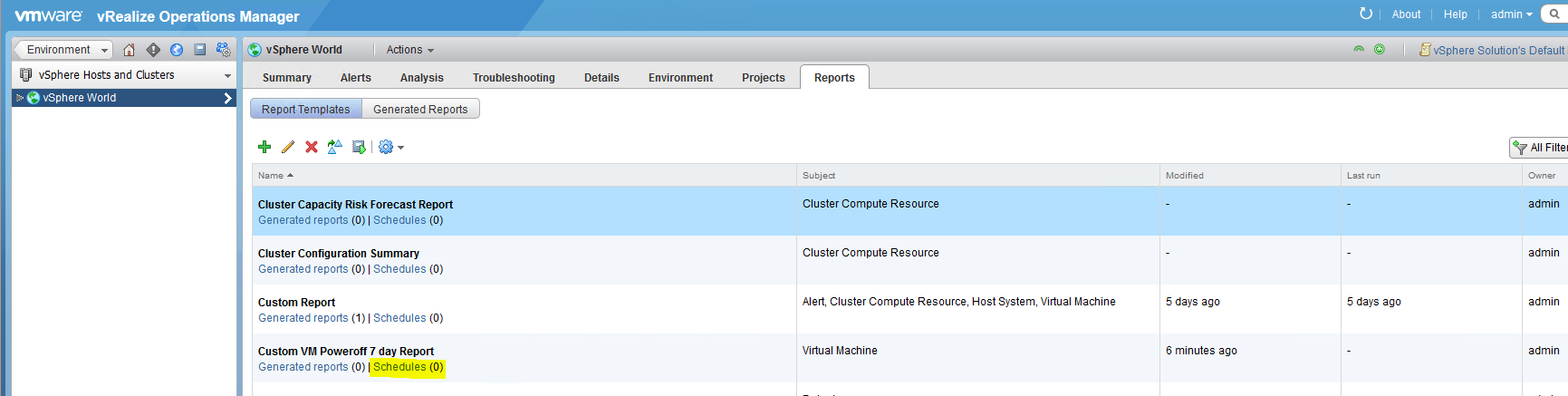Open the Actions dropdown menu
The height and width of the screenshot is (396, 1568).
pos(410,50)
